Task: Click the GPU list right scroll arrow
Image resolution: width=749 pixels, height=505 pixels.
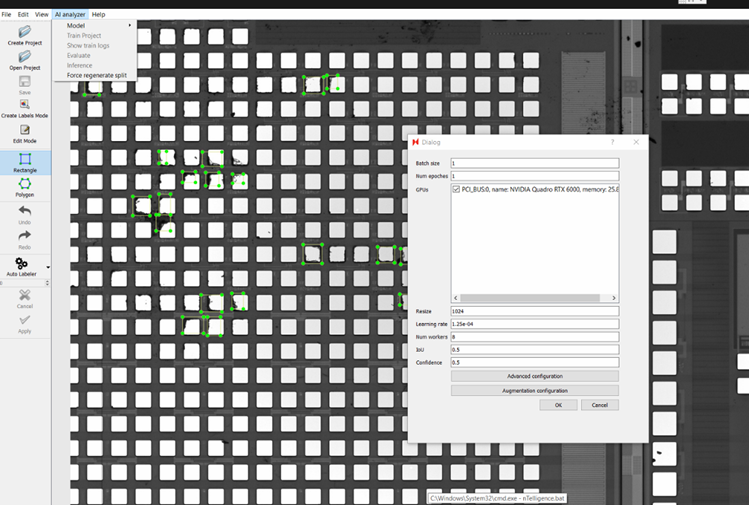Action: [x=615, y=298]
